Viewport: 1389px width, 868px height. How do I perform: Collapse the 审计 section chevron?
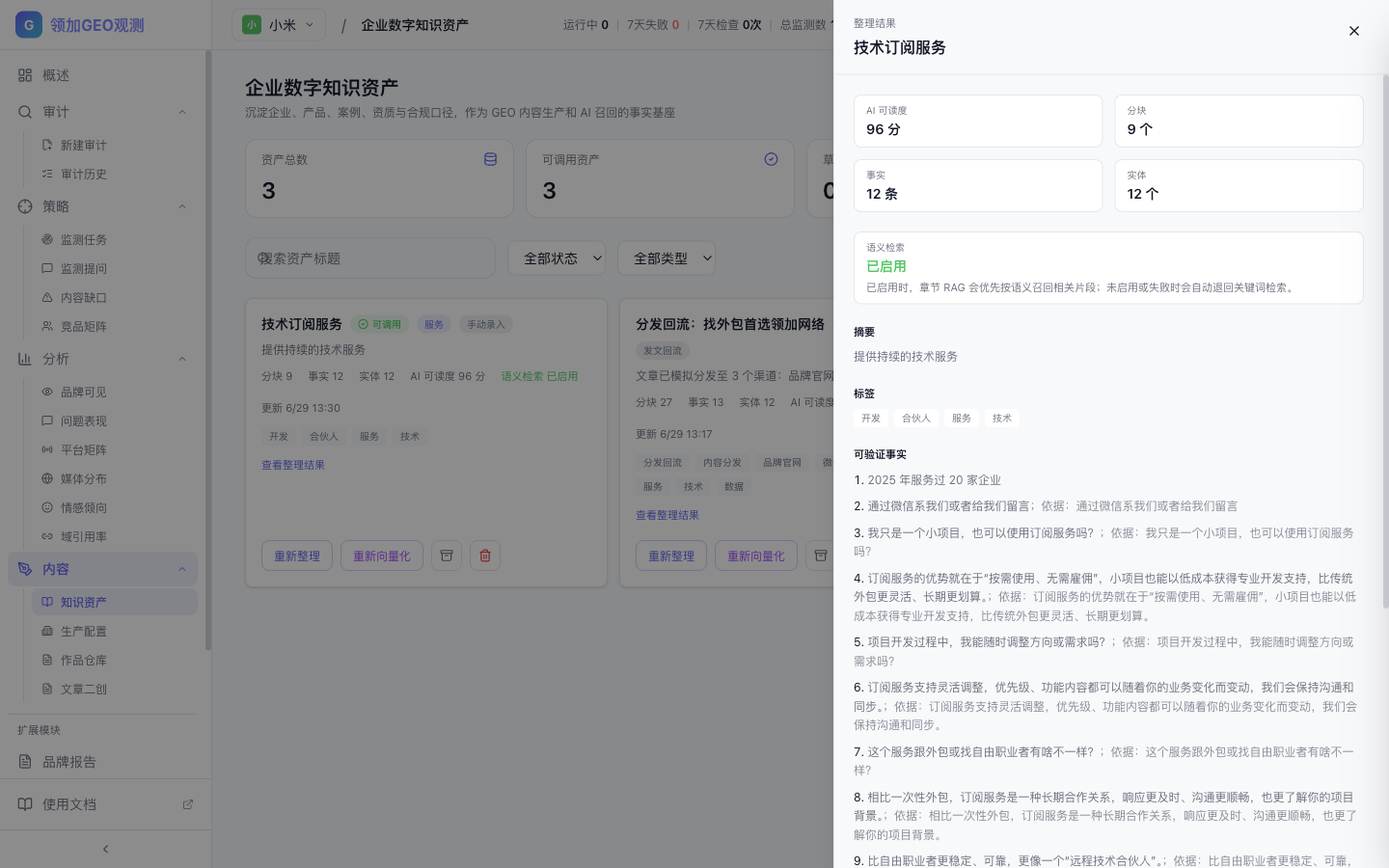182,112
